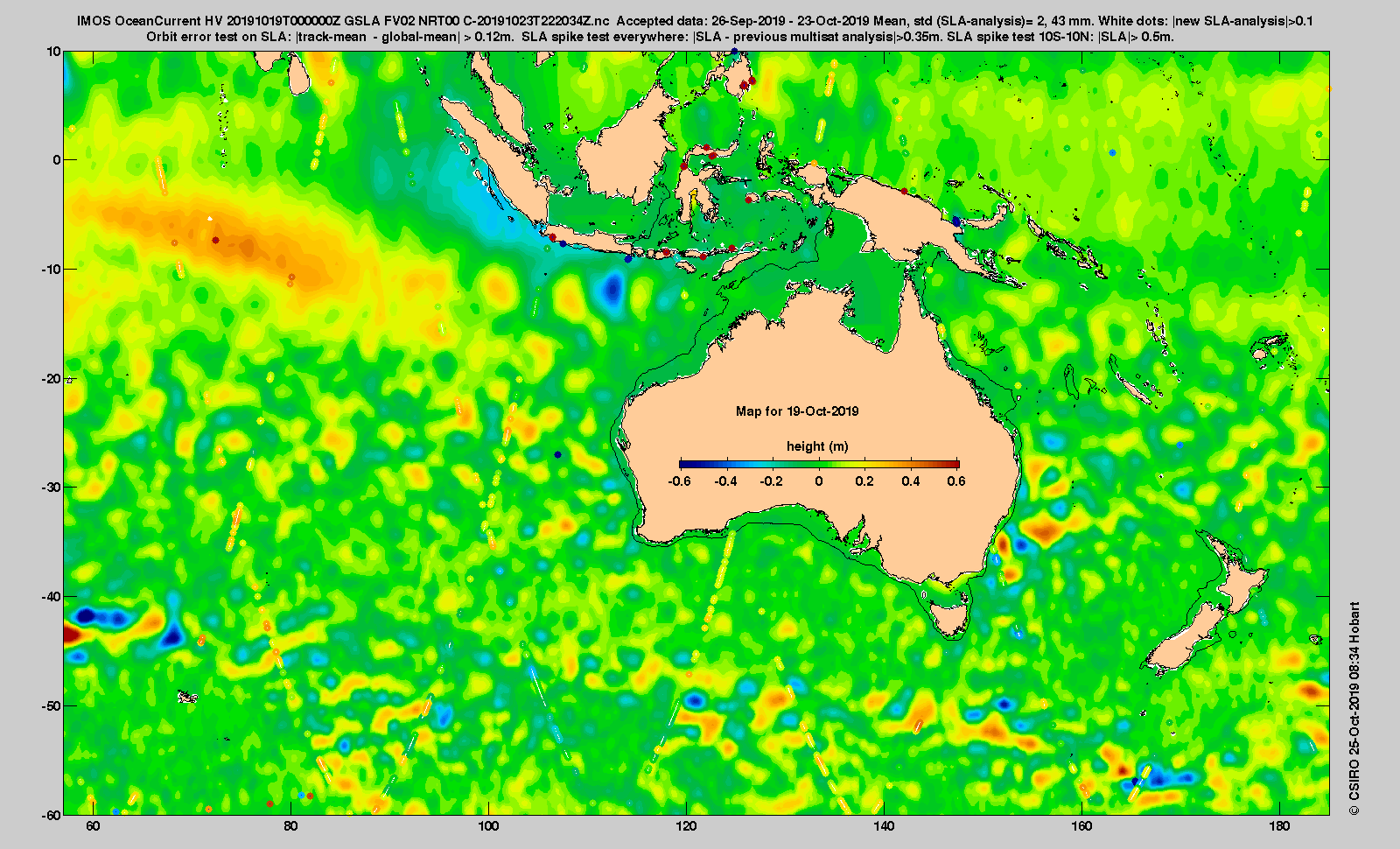
Task: Click the CSIRO copyright timestamp text
Action: (x=1354, y=708)
